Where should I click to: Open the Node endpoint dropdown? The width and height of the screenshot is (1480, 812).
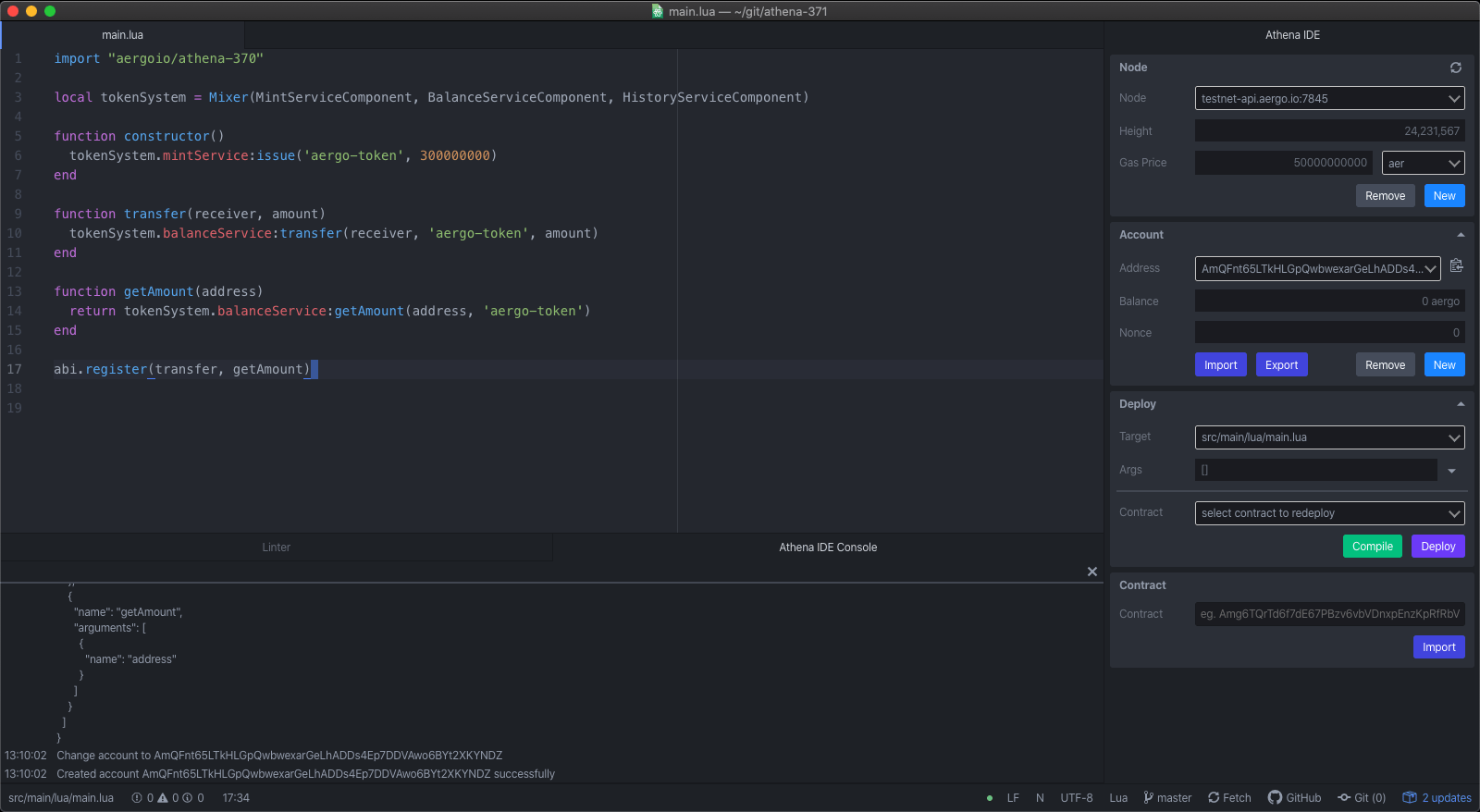(x=1329, y=98)
